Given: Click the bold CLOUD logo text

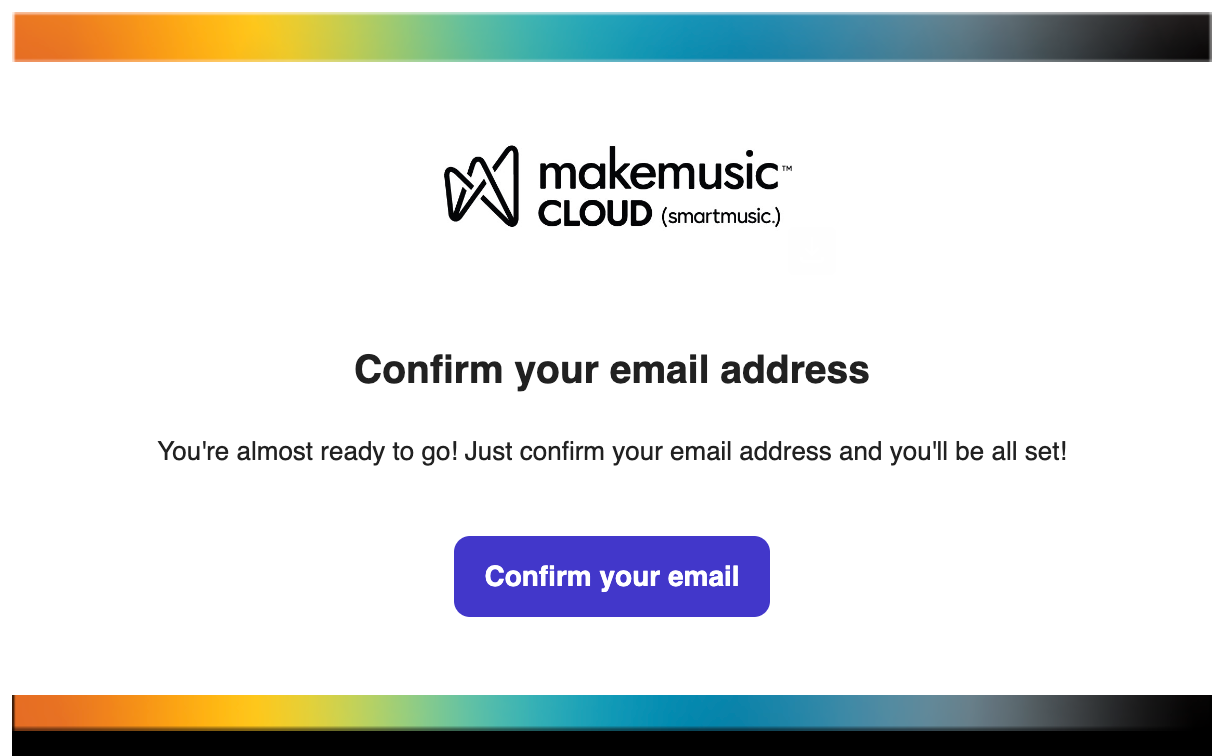Looking at the screenshot, I should [595, 214].
